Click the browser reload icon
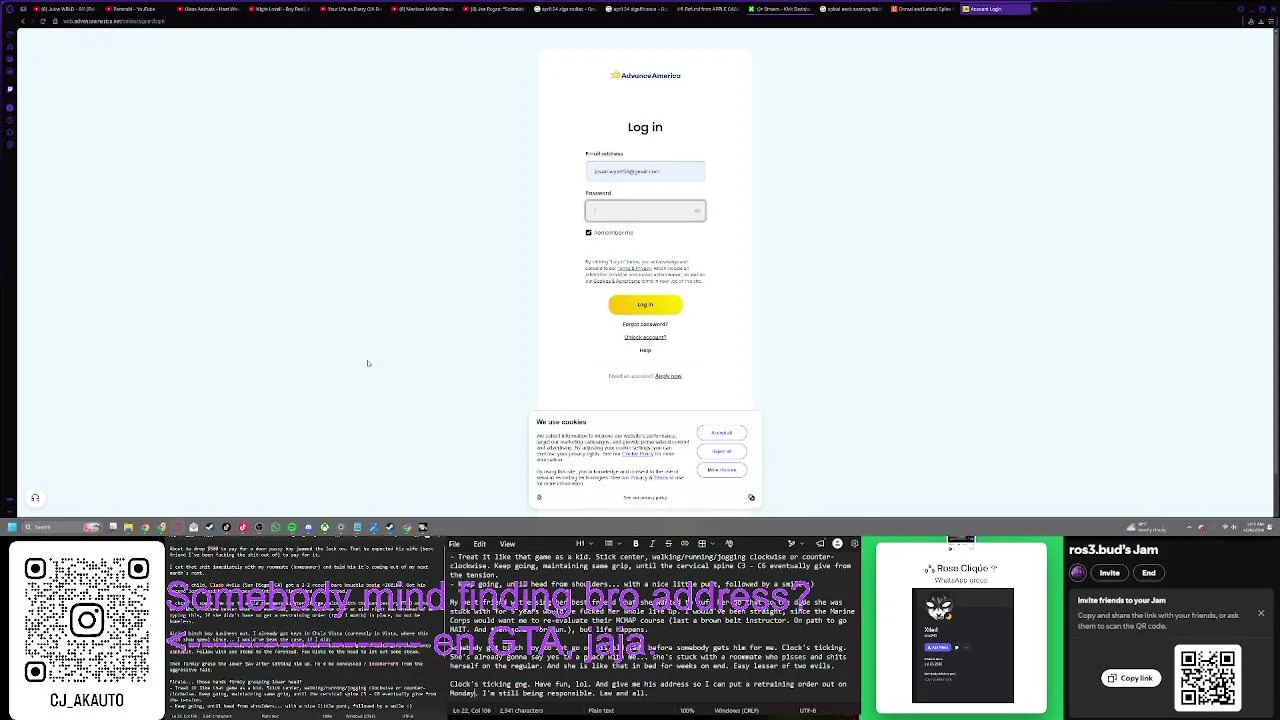Image resolution: width=1280 pixels, height=720 pixels. point(42,21)
